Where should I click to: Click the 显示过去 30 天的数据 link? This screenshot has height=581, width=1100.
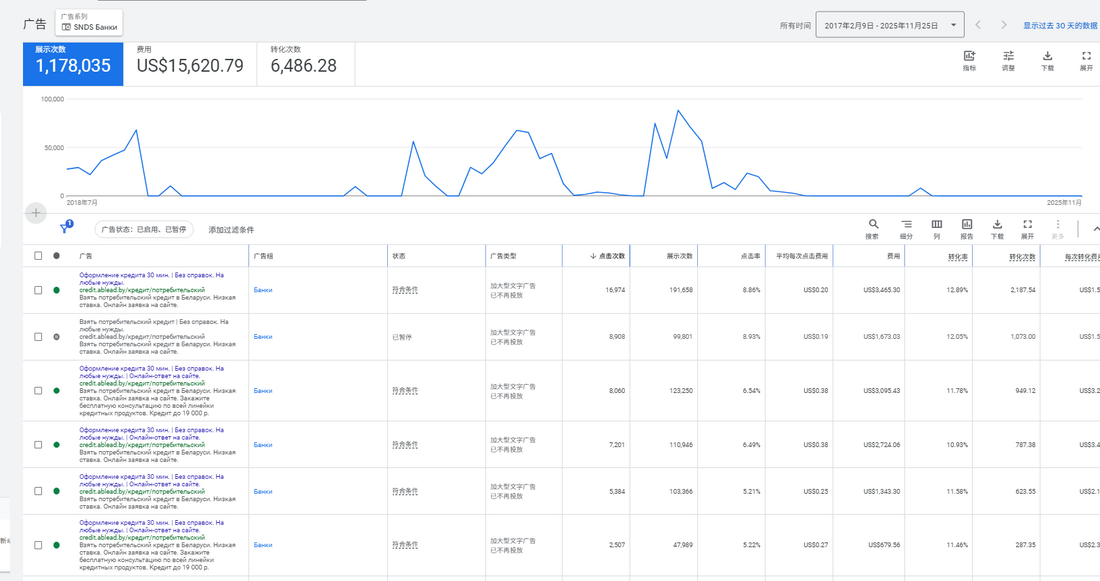pyautogui.click(x=1059, y=25)
